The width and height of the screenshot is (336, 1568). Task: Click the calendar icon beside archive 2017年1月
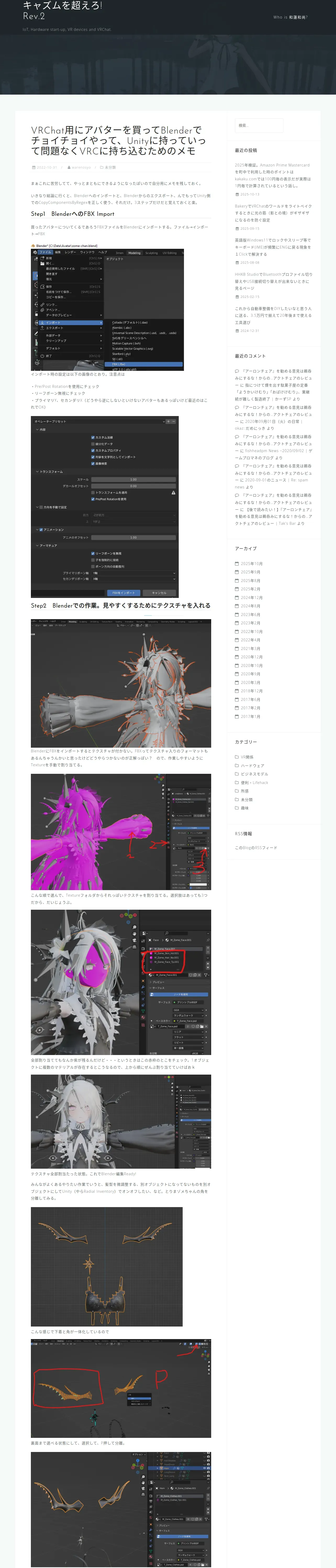(237, 716)
